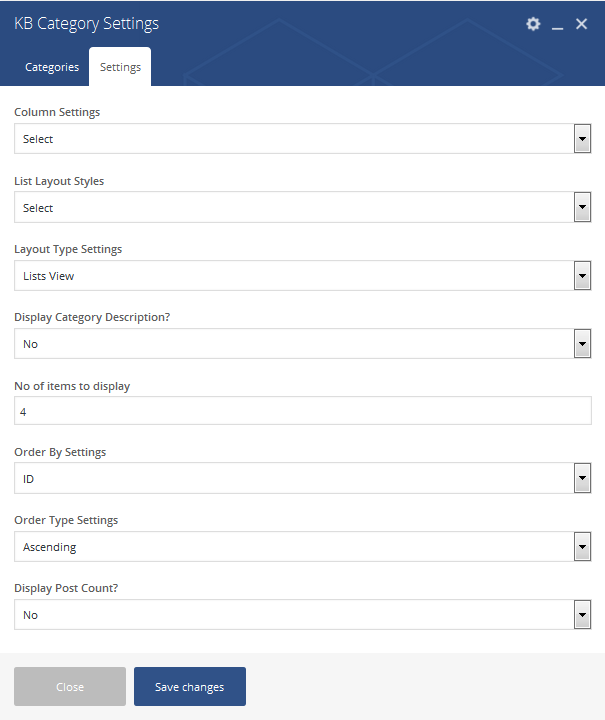Click the Save changes button
This screenshot has height=720, width=605.
[190, 686]
